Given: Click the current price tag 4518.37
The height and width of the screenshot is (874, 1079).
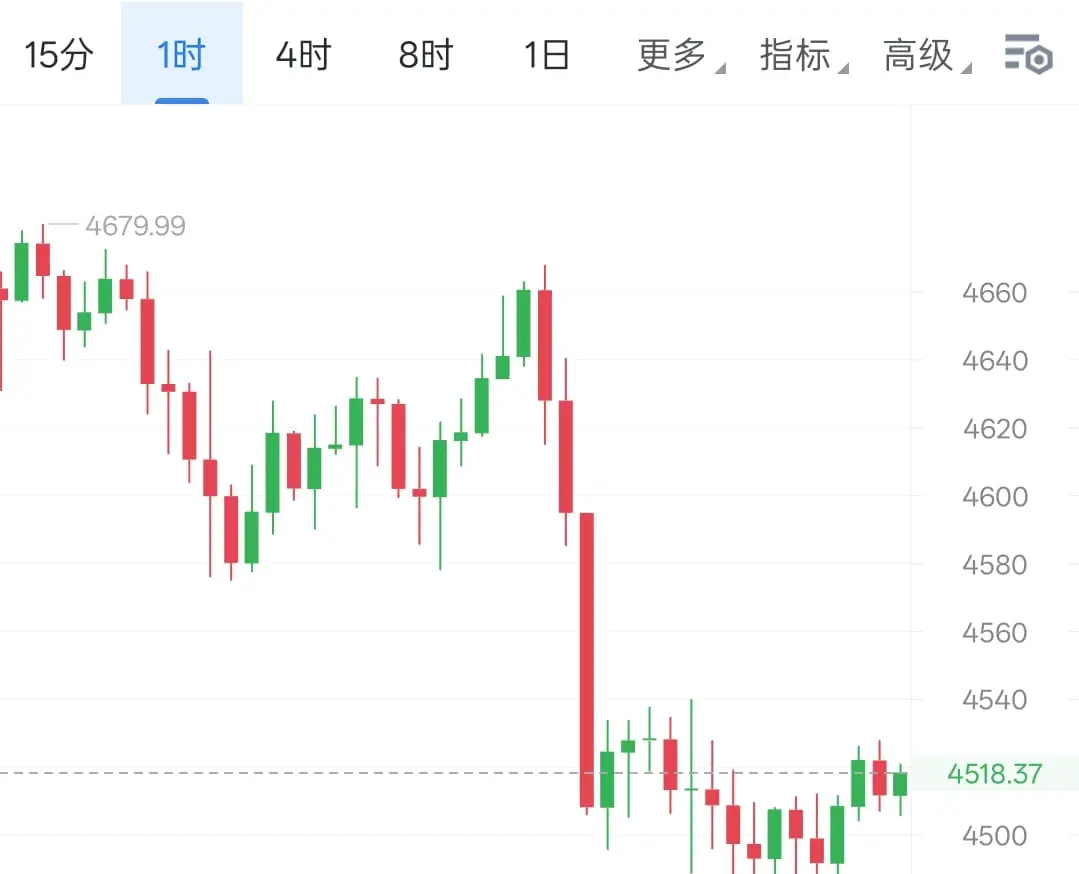Looking at the screenshot, I should coord(995,774).
